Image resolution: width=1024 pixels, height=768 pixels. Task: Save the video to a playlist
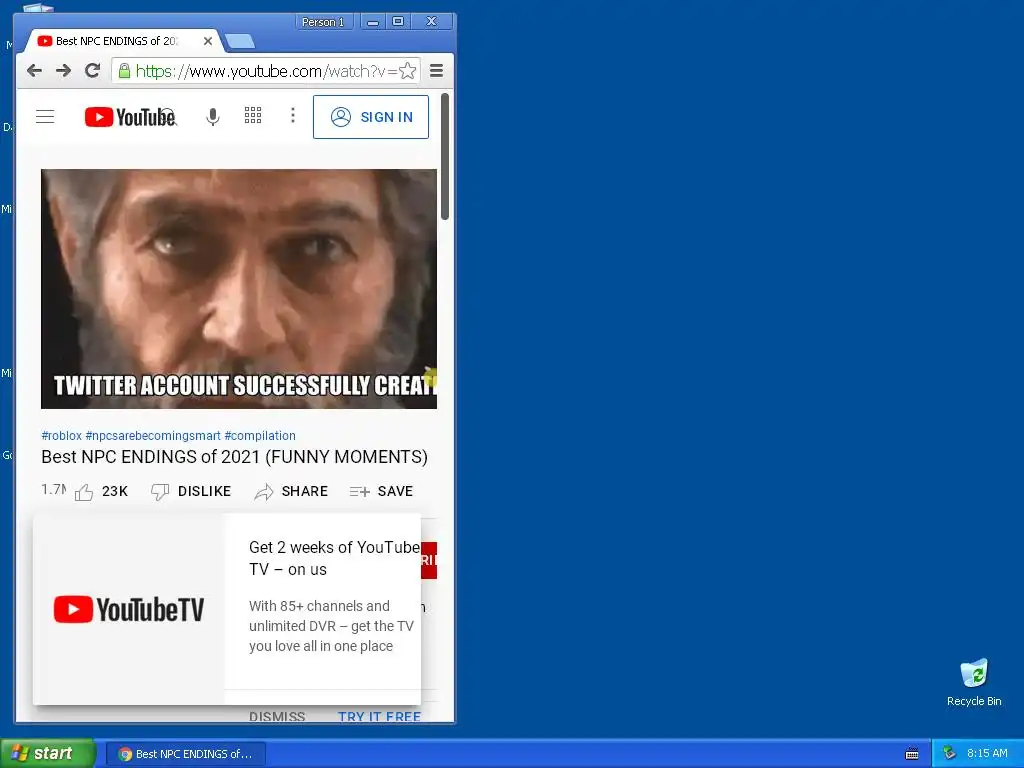[381, 491]
